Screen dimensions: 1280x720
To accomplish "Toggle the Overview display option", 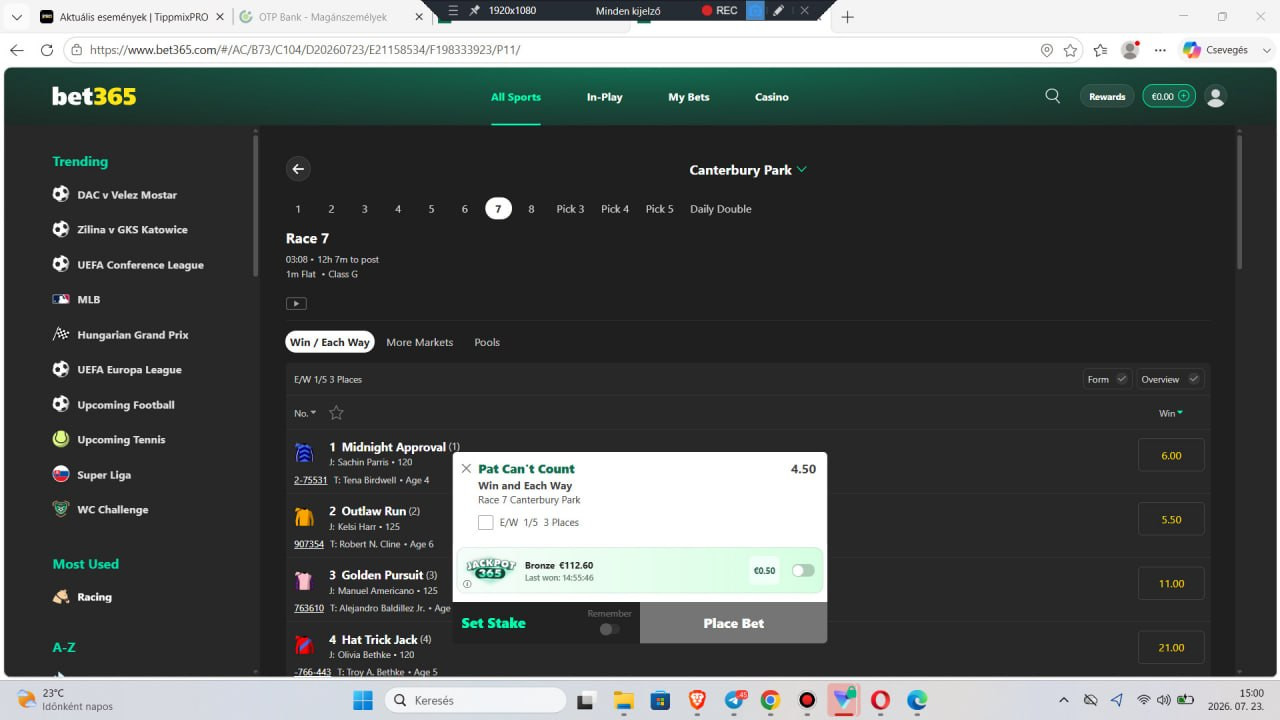I will [1170, 379].
